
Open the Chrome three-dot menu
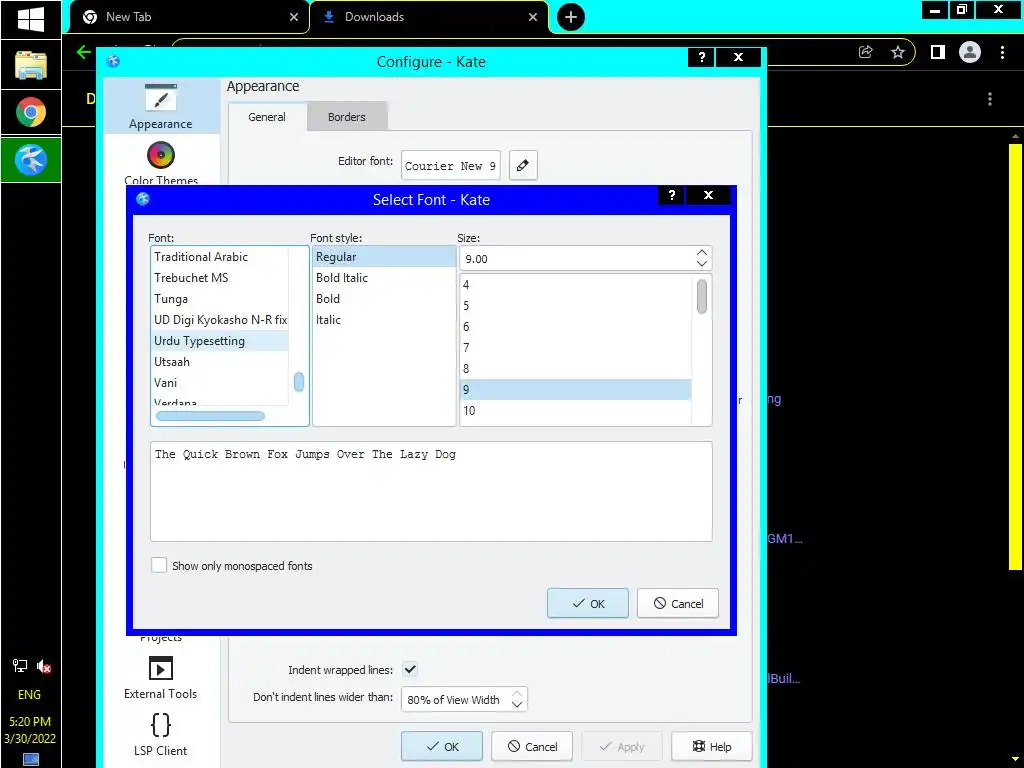(1002, 52)
